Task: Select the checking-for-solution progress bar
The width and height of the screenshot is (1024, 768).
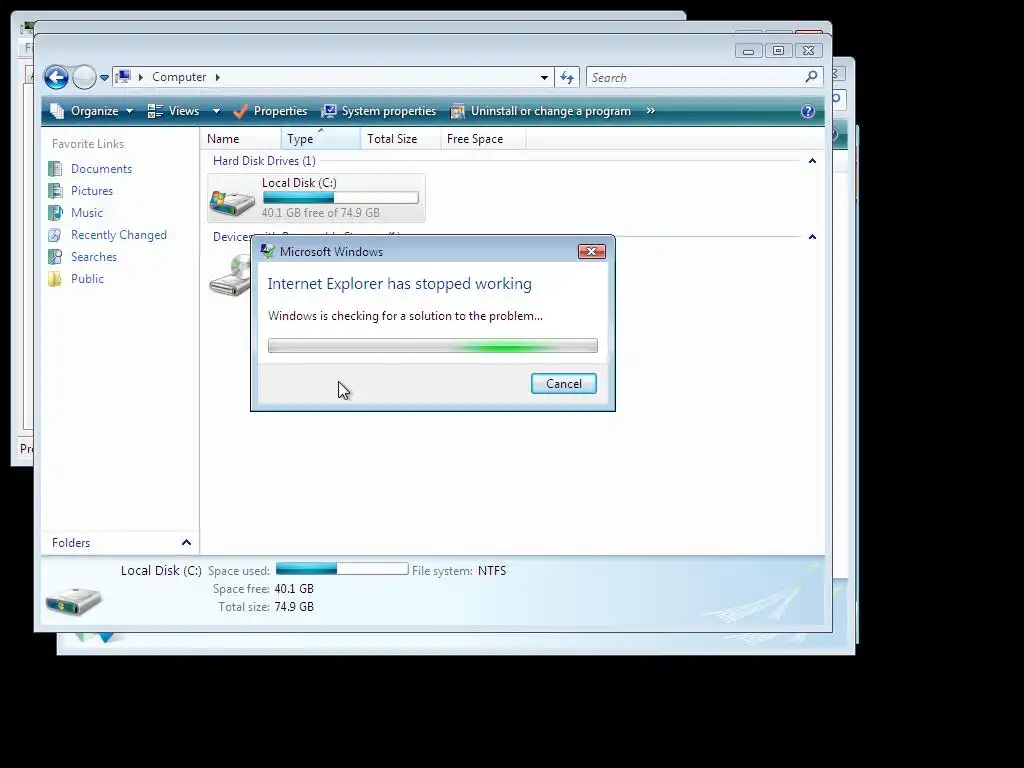Action: point(432,345)
